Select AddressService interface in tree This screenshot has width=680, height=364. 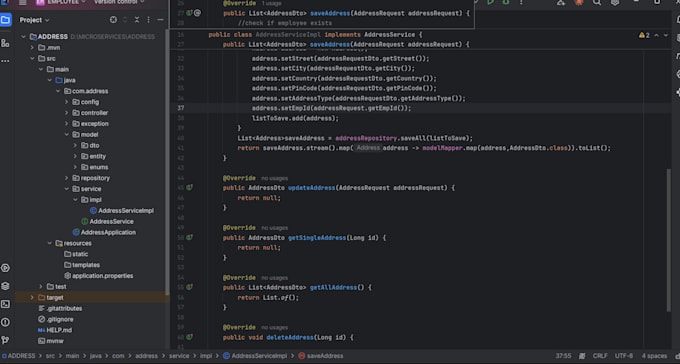108,222
